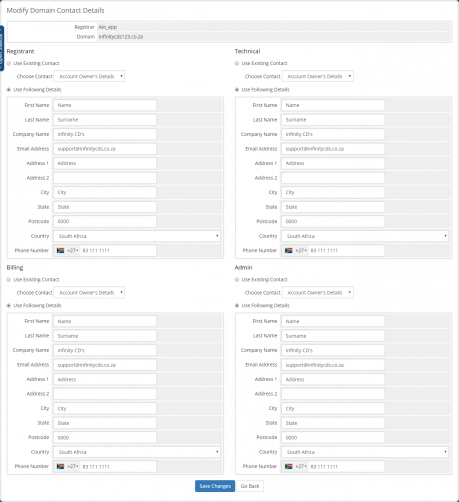Click Technical empty Address 2 field
This screenshot has height=502, width=459.
tap(333, 178)
